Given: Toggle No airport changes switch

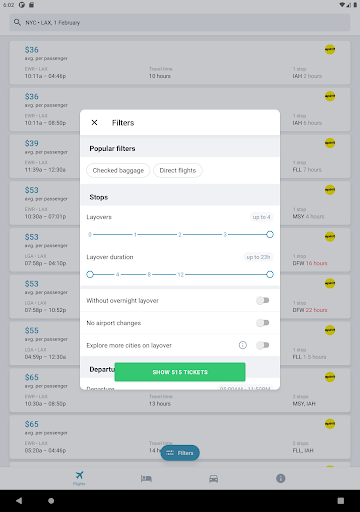Looking at the screenshot, I should coord(263,323).
